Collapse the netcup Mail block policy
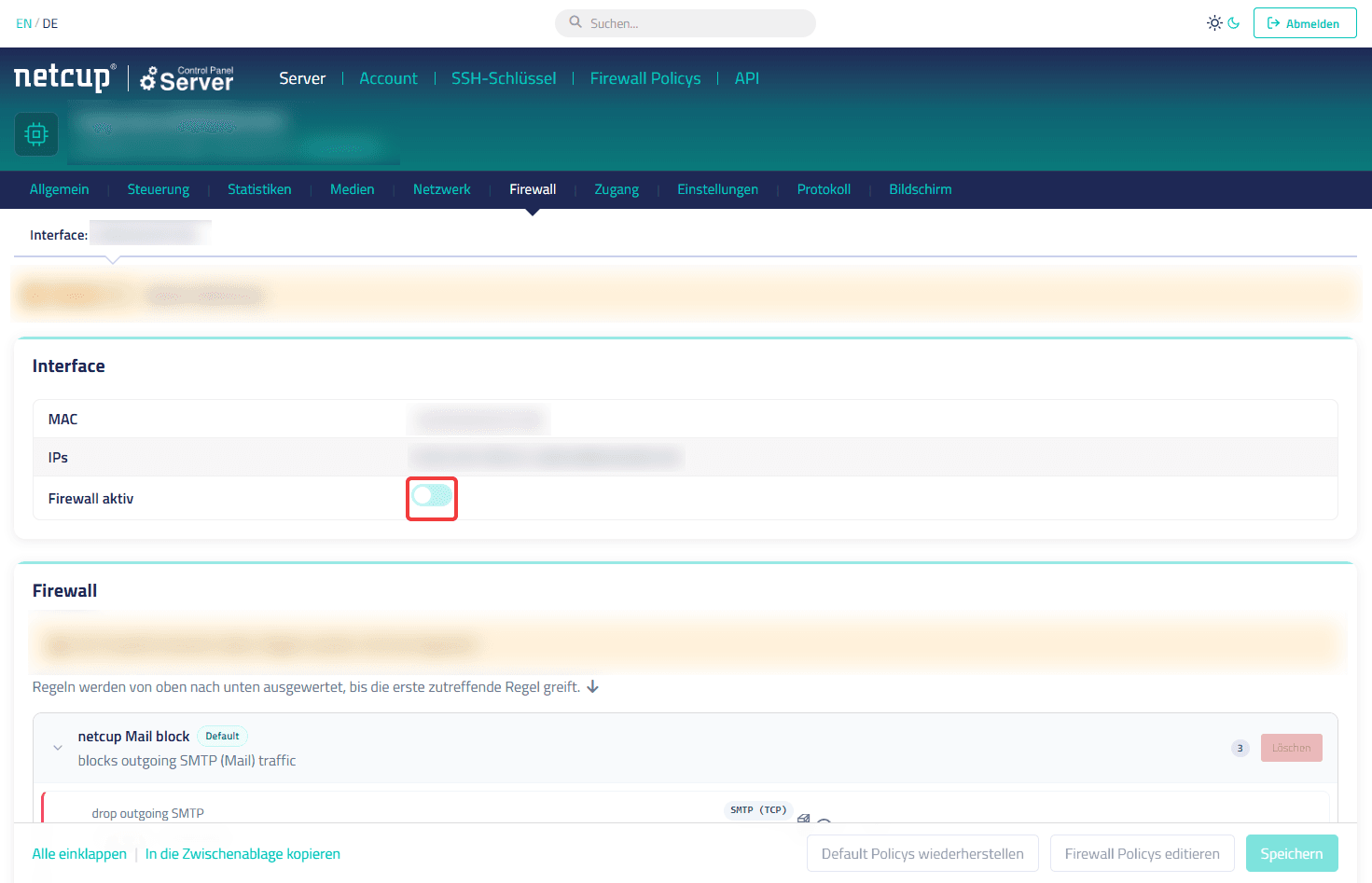 (x=58, y=748)
